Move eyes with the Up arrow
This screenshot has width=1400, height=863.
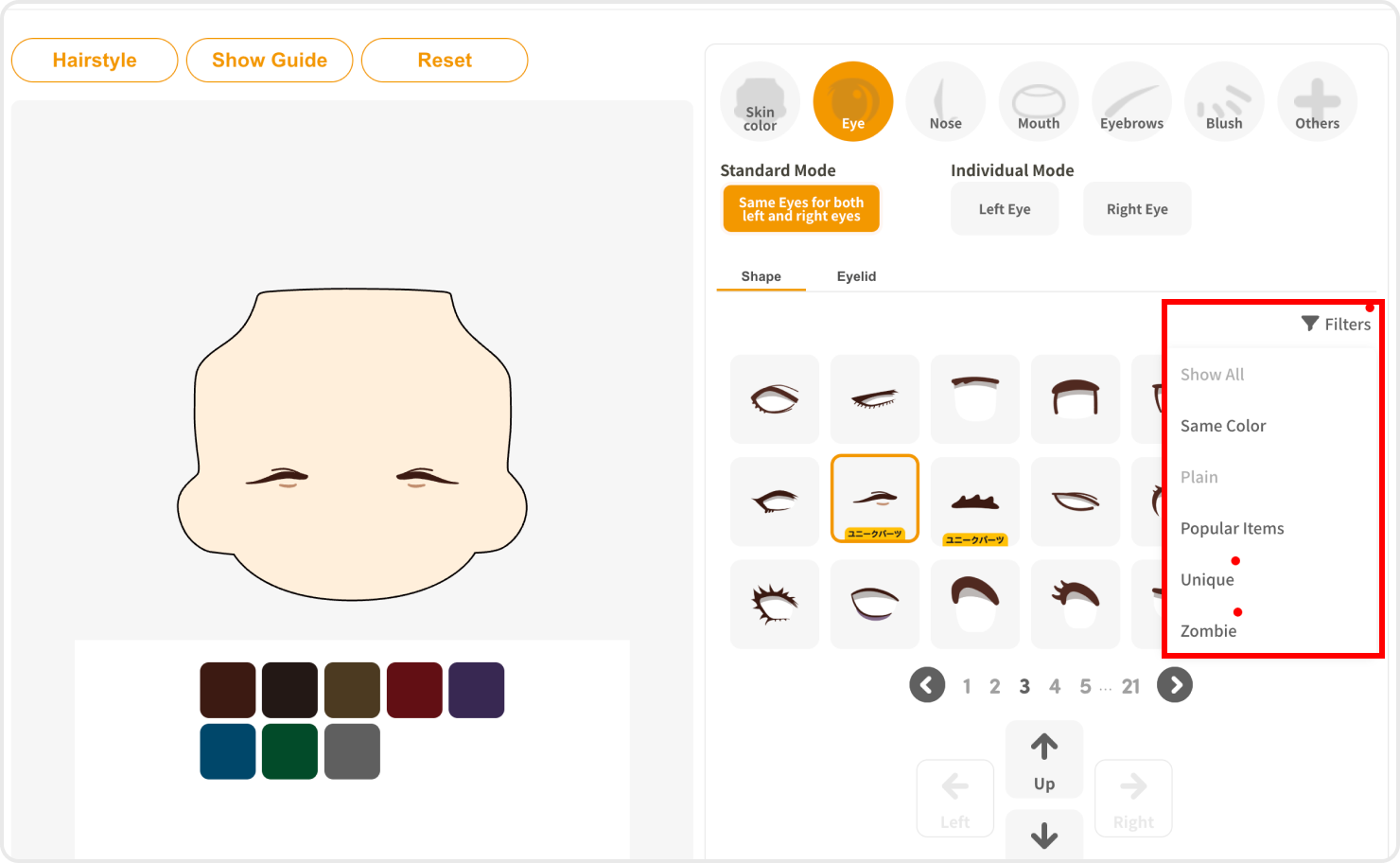point(1043,761)
